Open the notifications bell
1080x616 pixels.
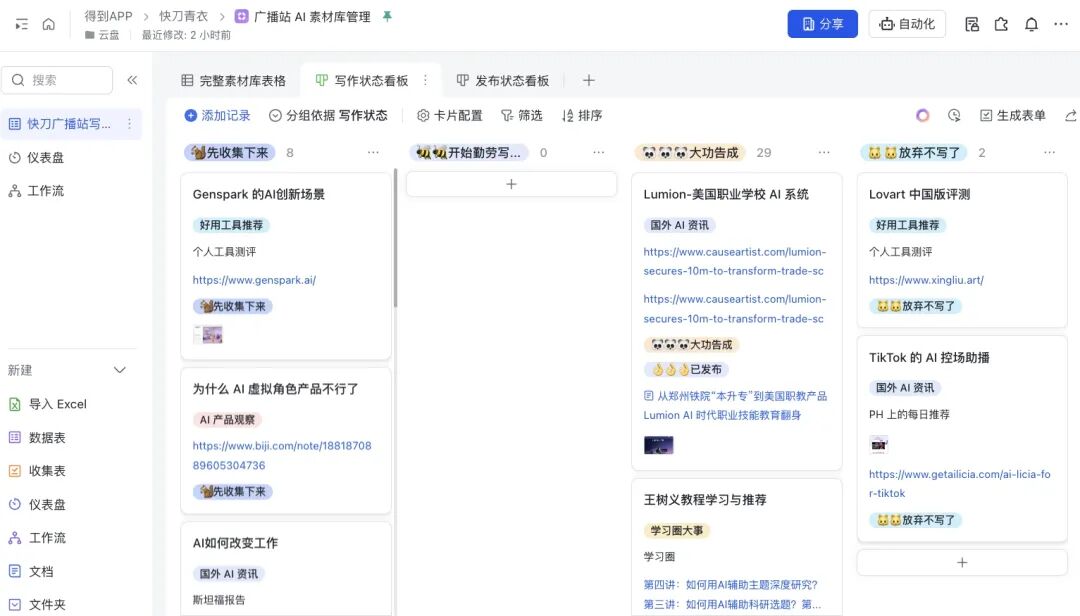(x=1031, y=24)
